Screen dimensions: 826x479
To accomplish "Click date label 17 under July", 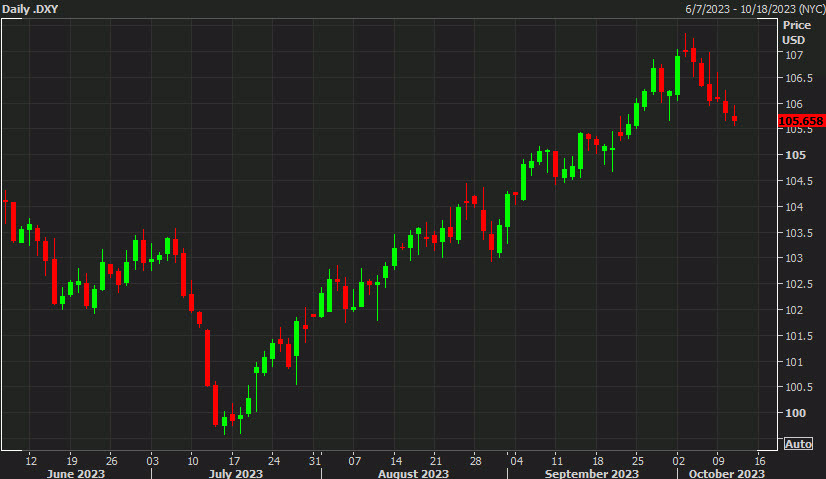I will coord(234,461).
